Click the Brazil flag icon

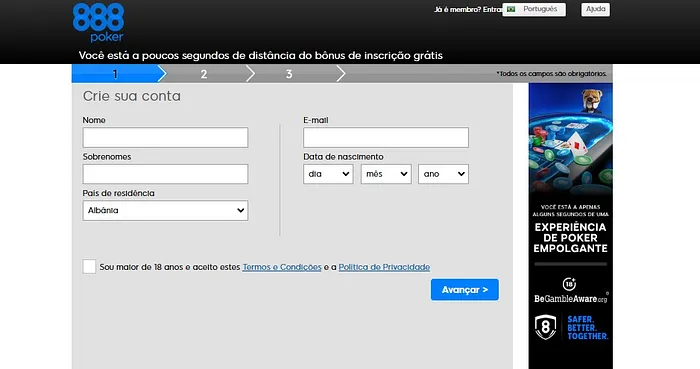point(511,9)
